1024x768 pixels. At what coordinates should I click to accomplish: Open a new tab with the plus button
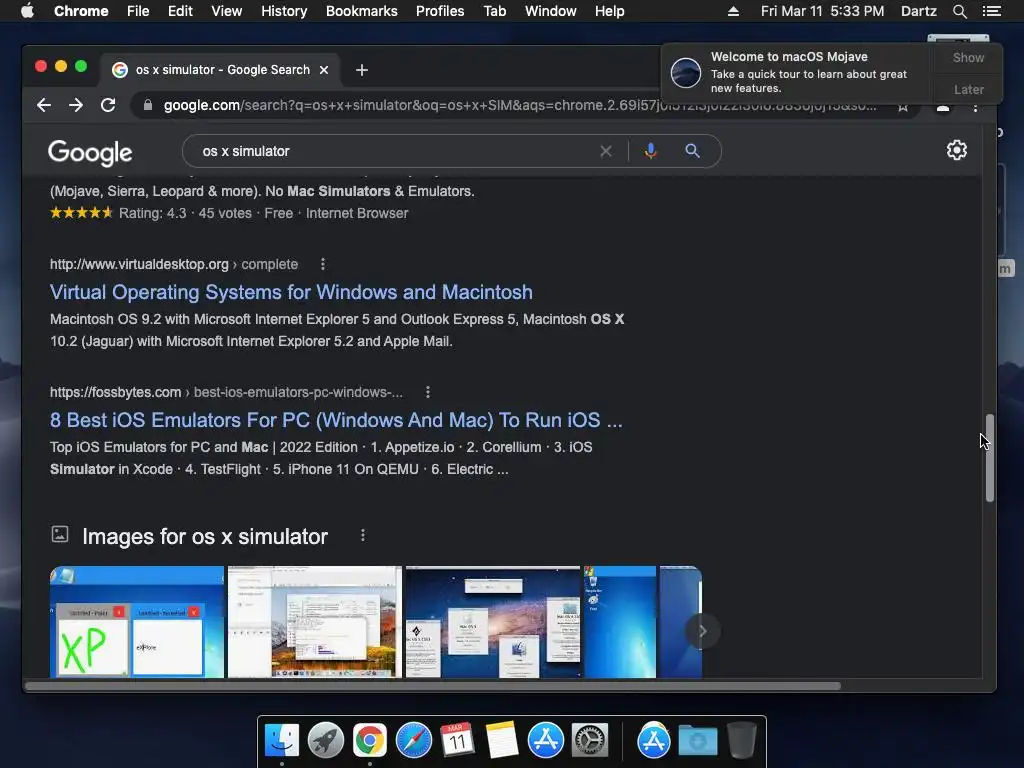click(362, 70)
